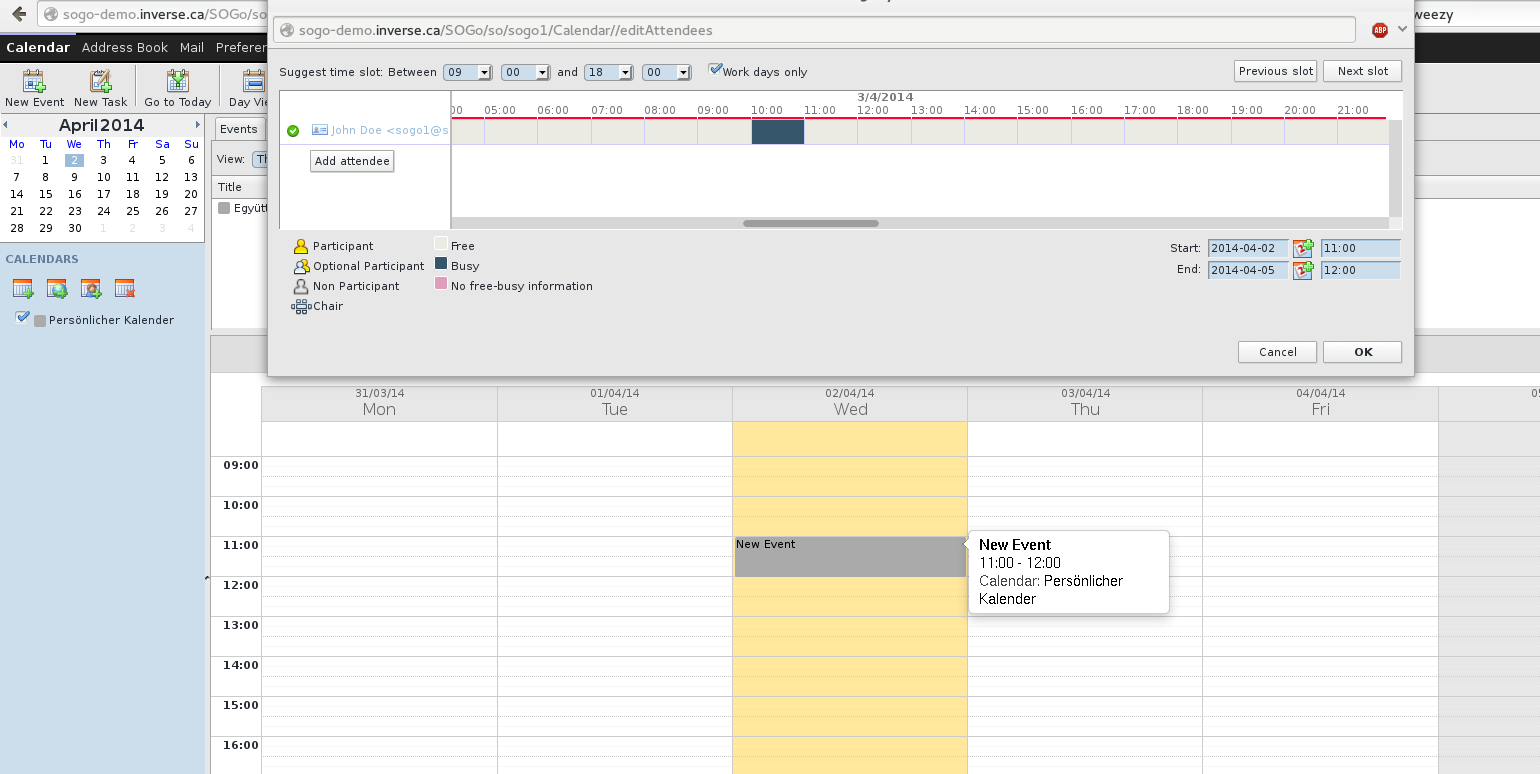
Task: Click the New Task toolbar icon
Action: 100,82
